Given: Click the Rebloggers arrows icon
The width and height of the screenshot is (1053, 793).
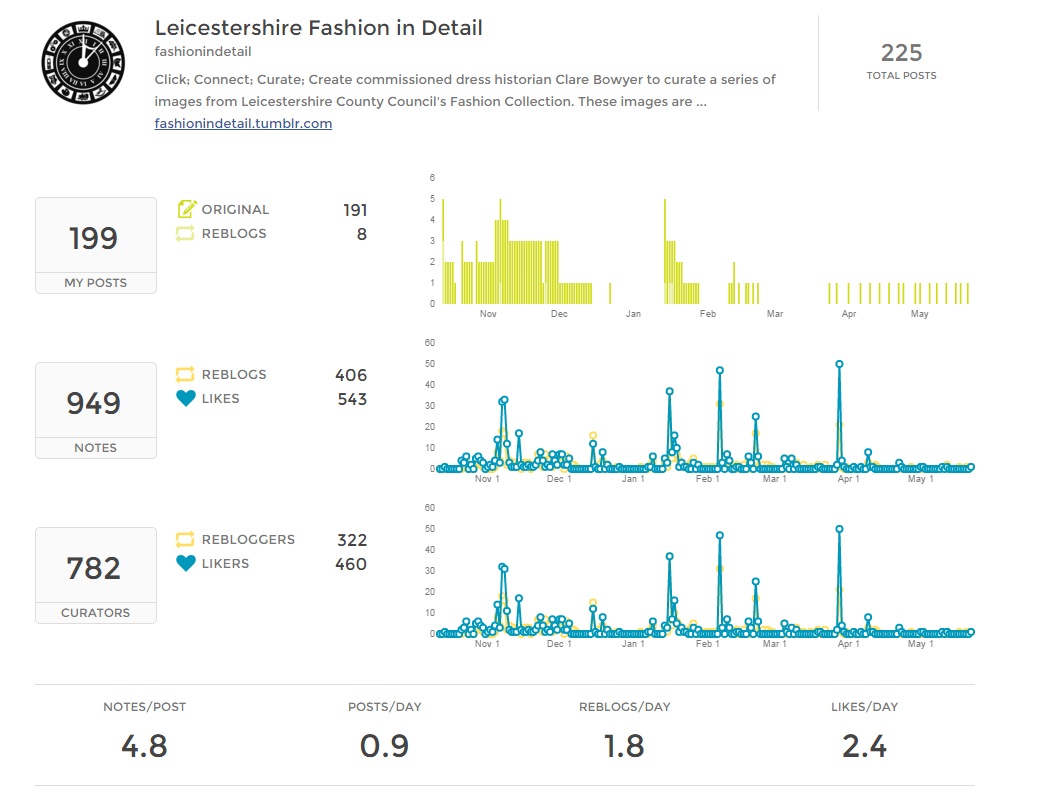Looking at the screenshot, I should click(186, 540).
